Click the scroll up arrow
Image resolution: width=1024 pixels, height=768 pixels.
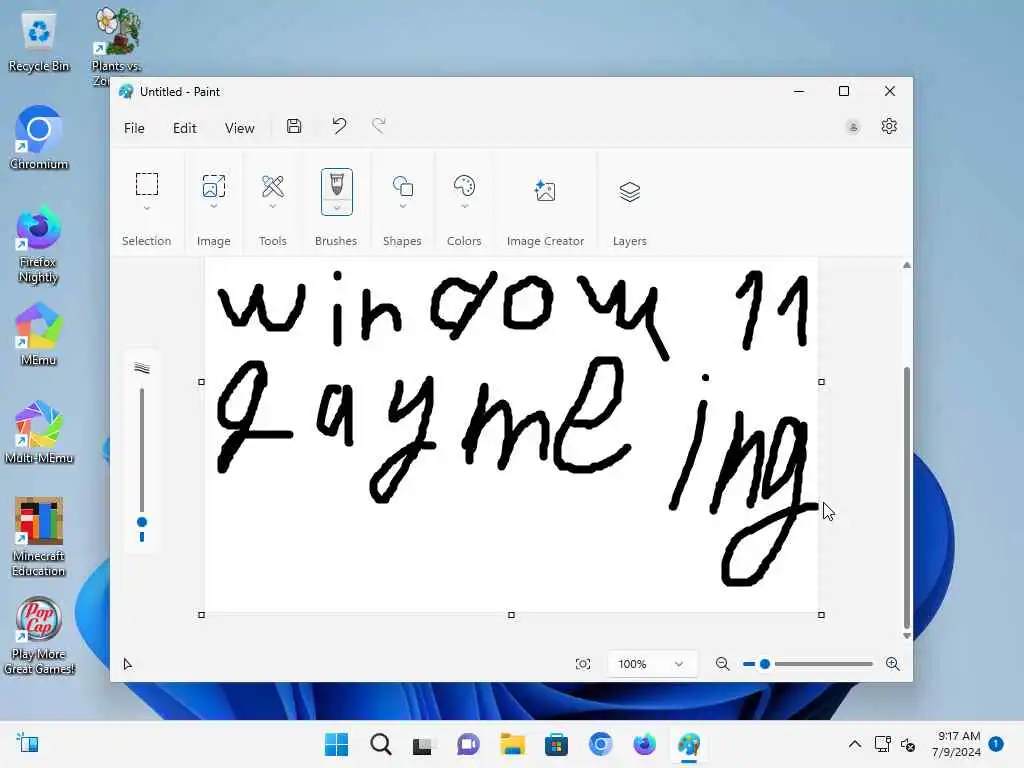[906, 264]
